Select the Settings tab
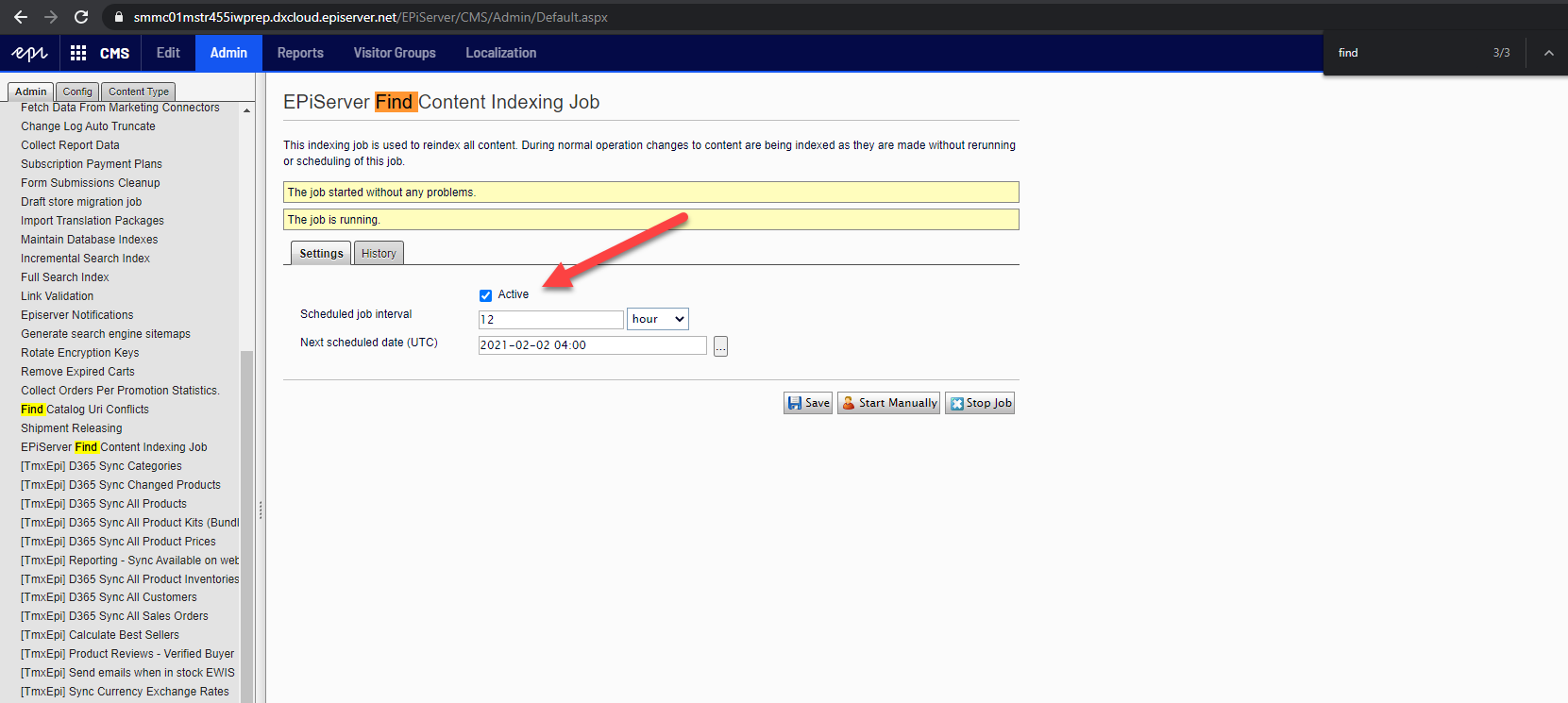 tap(321, 253)
